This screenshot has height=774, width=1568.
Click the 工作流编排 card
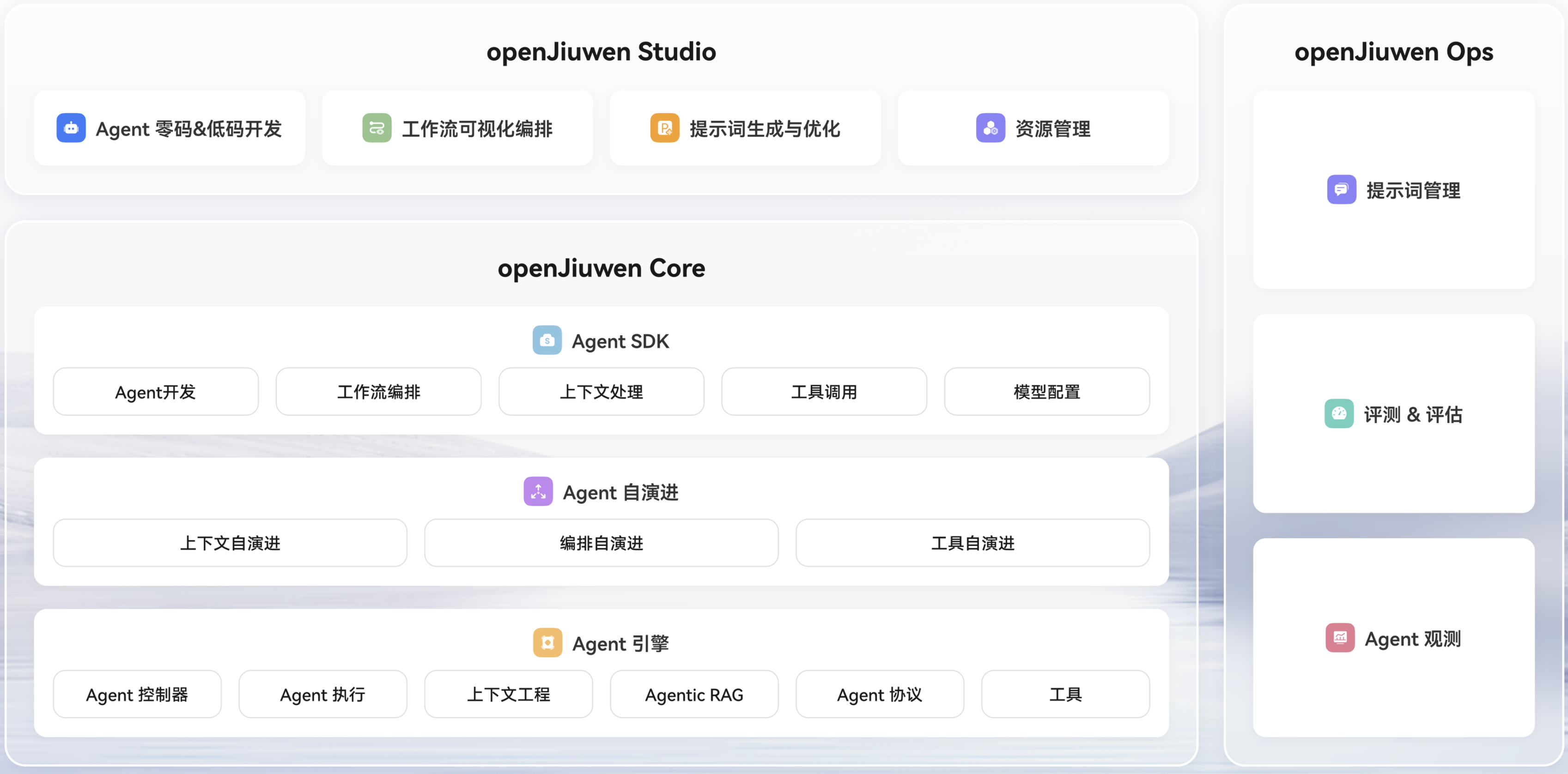point(378,392)
